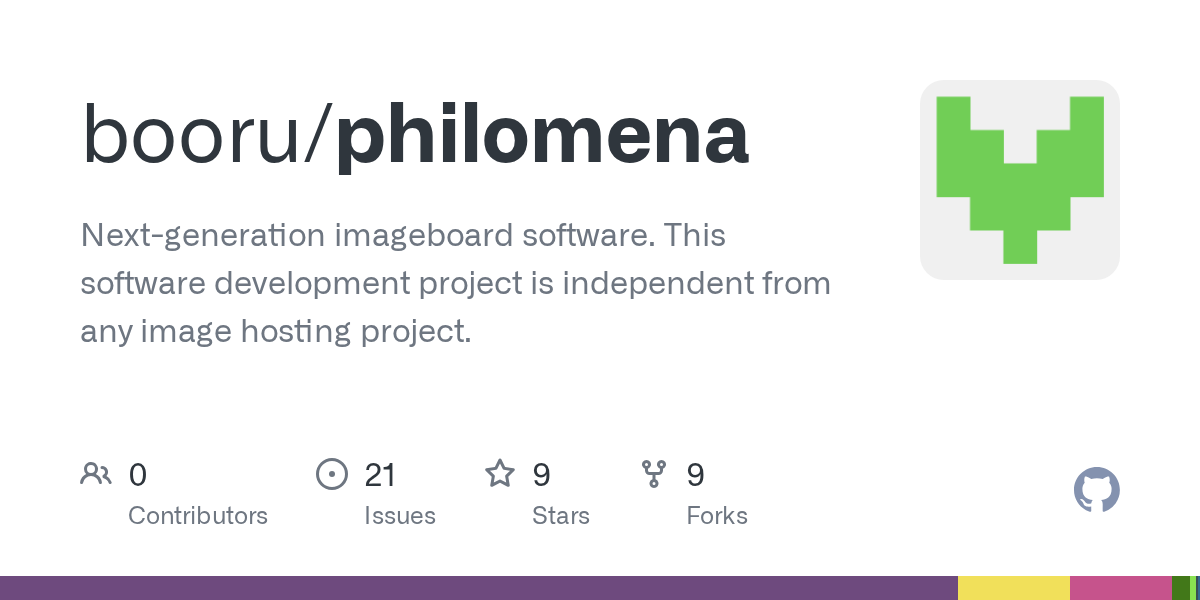Screen dimensions: 1200x600
Task: Click the purple language bar segment
Action: click(478, 588)
